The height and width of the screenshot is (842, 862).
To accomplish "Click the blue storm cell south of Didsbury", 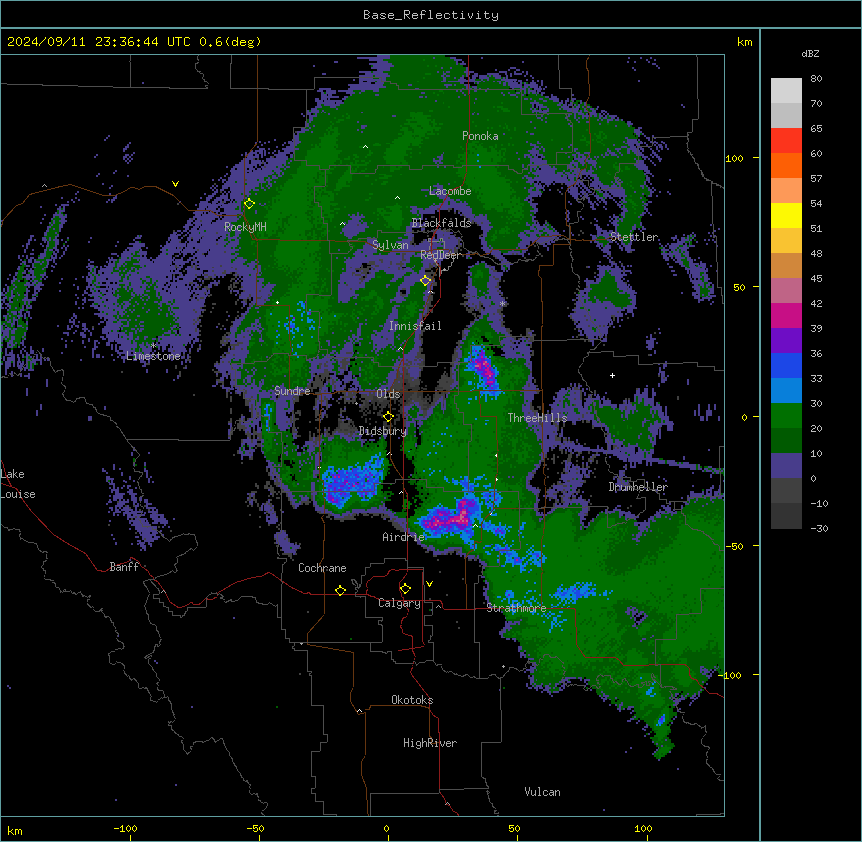I will (352, 479).
